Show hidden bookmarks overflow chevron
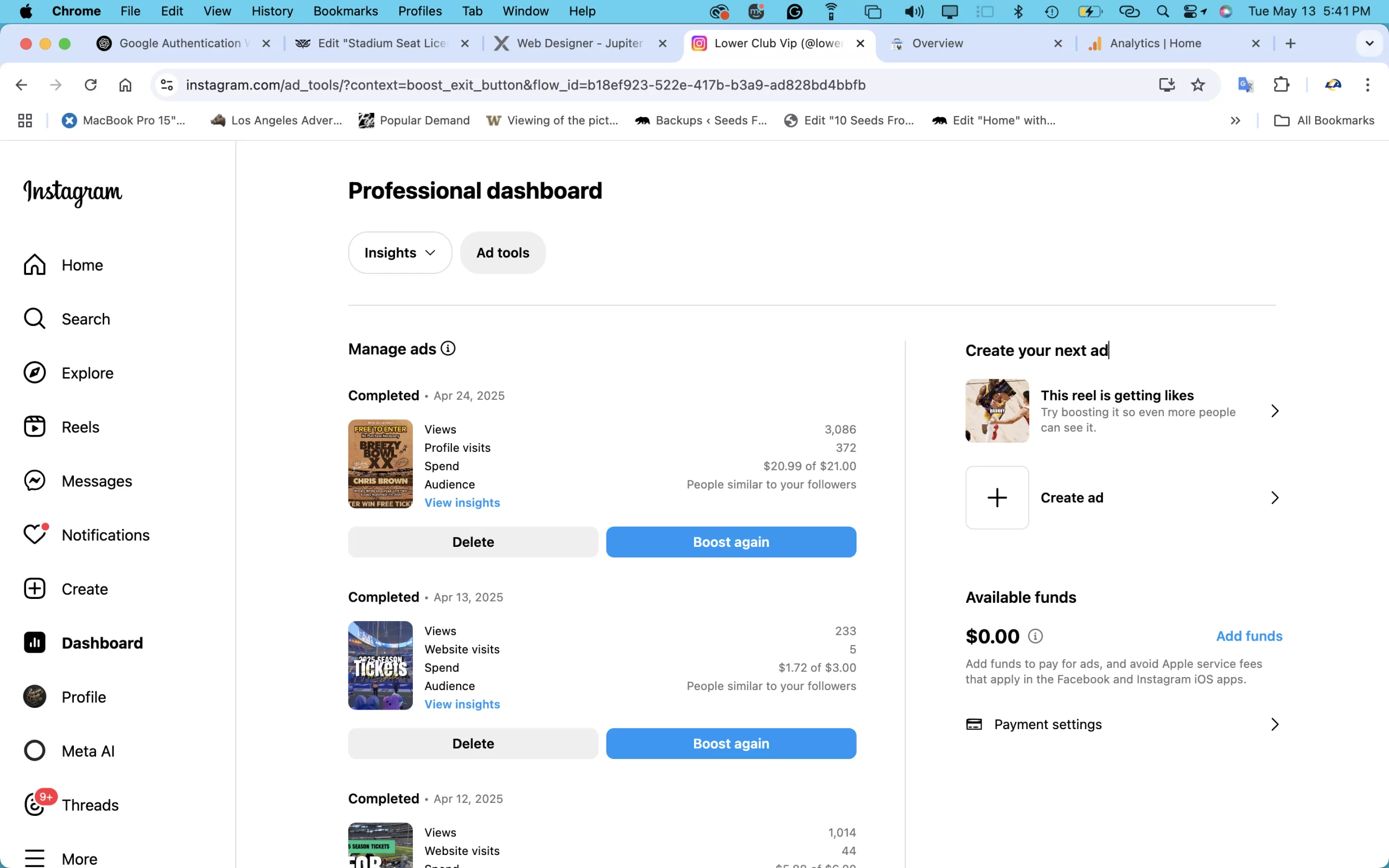The height and width of the screenshot is (868, 1389). (1235, 120)
